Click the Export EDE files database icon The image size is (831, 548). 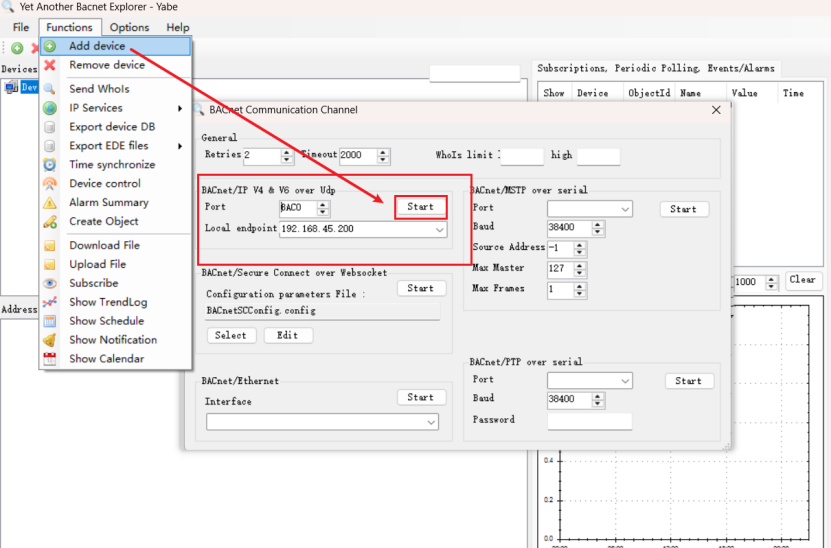click(x=50, y=146)
